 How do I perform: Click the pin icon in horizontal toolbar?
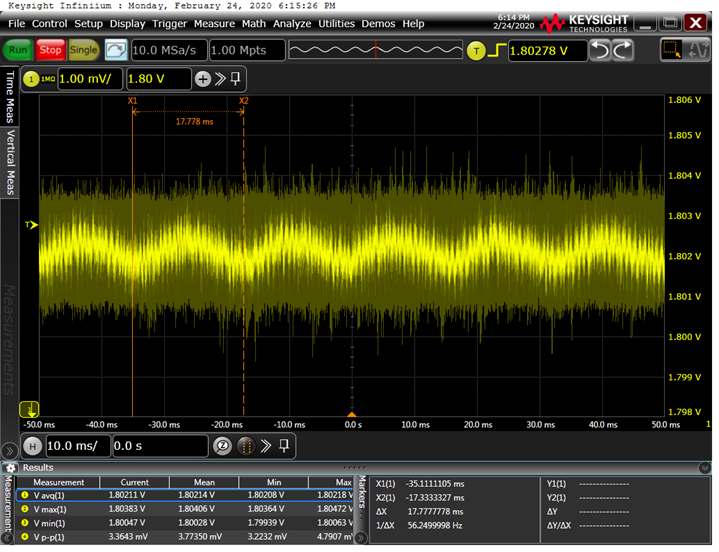(x=284, y=446)
